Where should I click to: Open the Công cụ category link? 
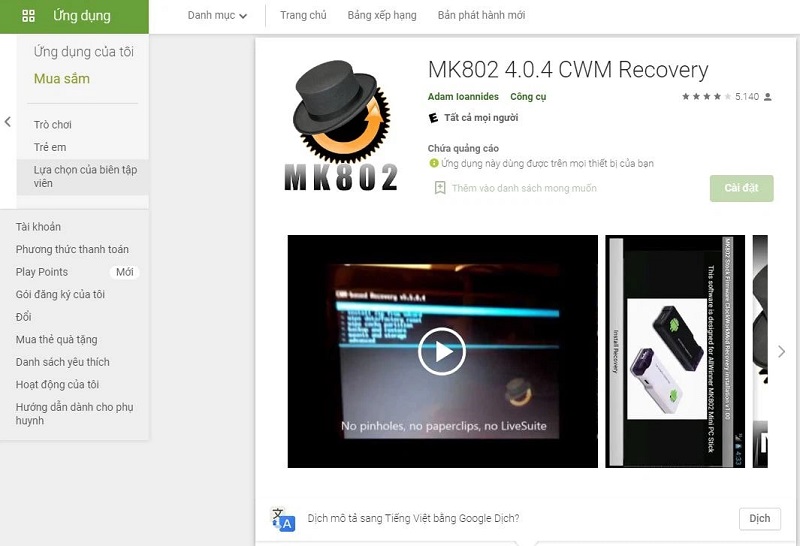tap(528, 96)
